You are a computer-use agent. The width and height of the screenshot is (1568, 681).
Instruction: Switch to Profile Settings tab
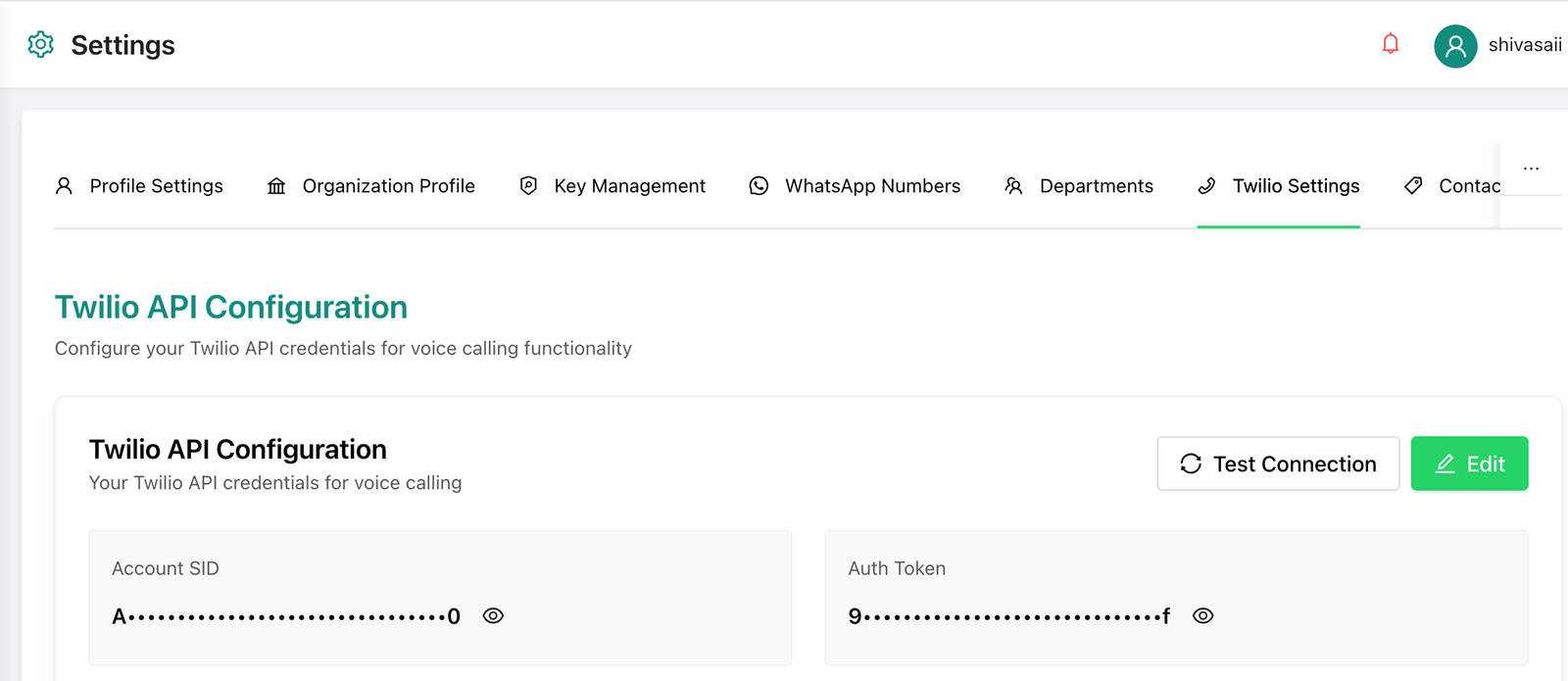pyautogui.click(x=139, y=186)
